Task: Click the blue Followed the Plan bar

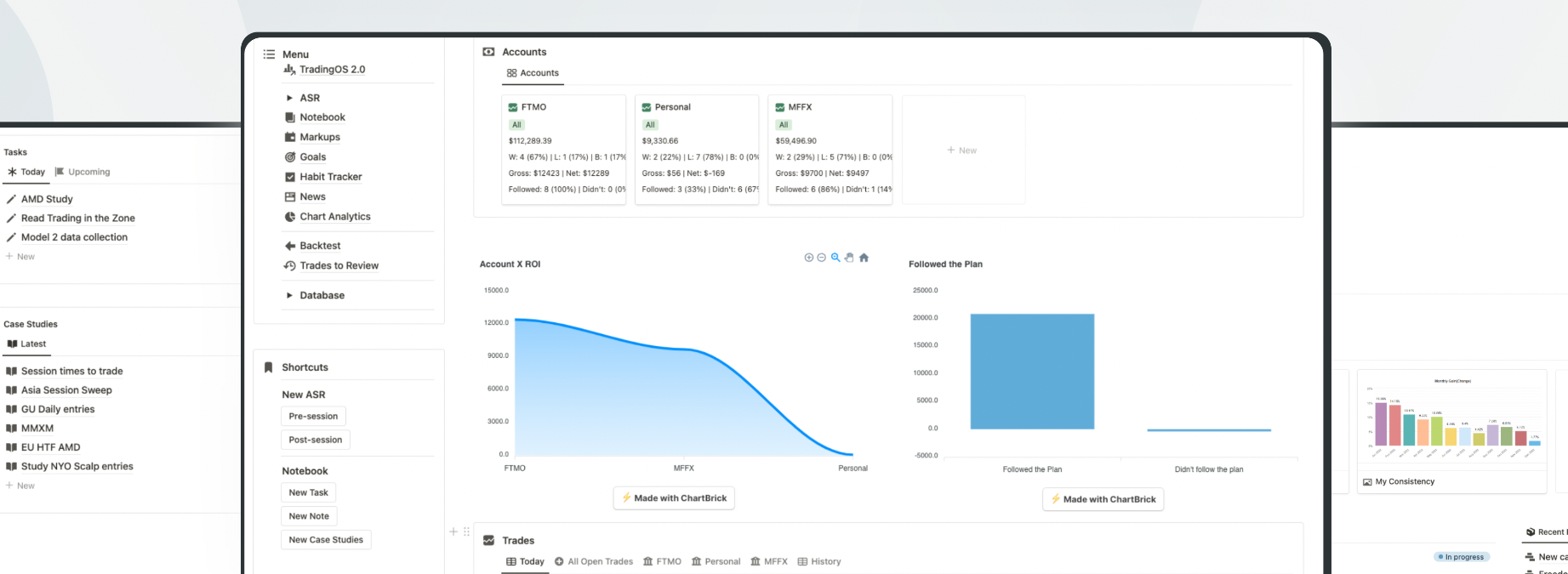Action: [x=1032, y=372]
